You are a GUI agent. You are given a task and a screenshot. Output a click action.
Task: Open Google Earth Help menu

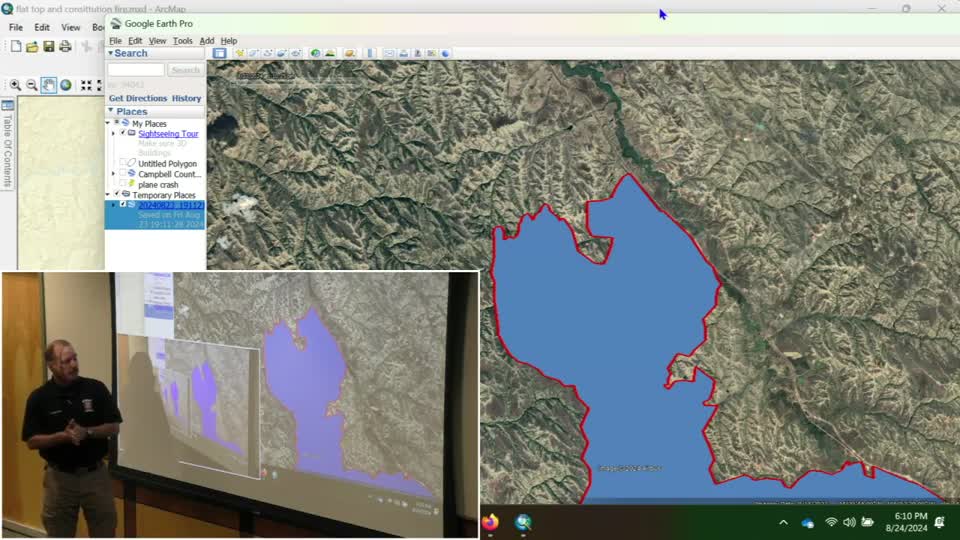[x=229, y=40]
